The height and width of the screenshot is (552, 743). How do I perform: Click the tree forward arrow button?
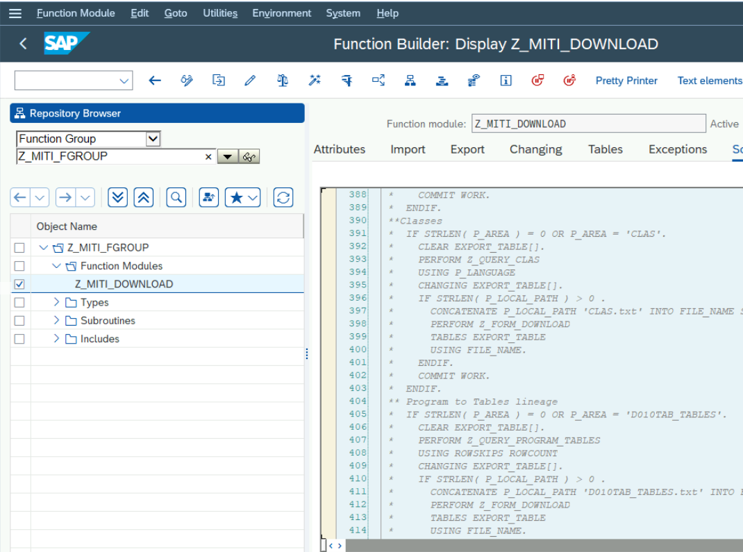[x=66, y=198]
